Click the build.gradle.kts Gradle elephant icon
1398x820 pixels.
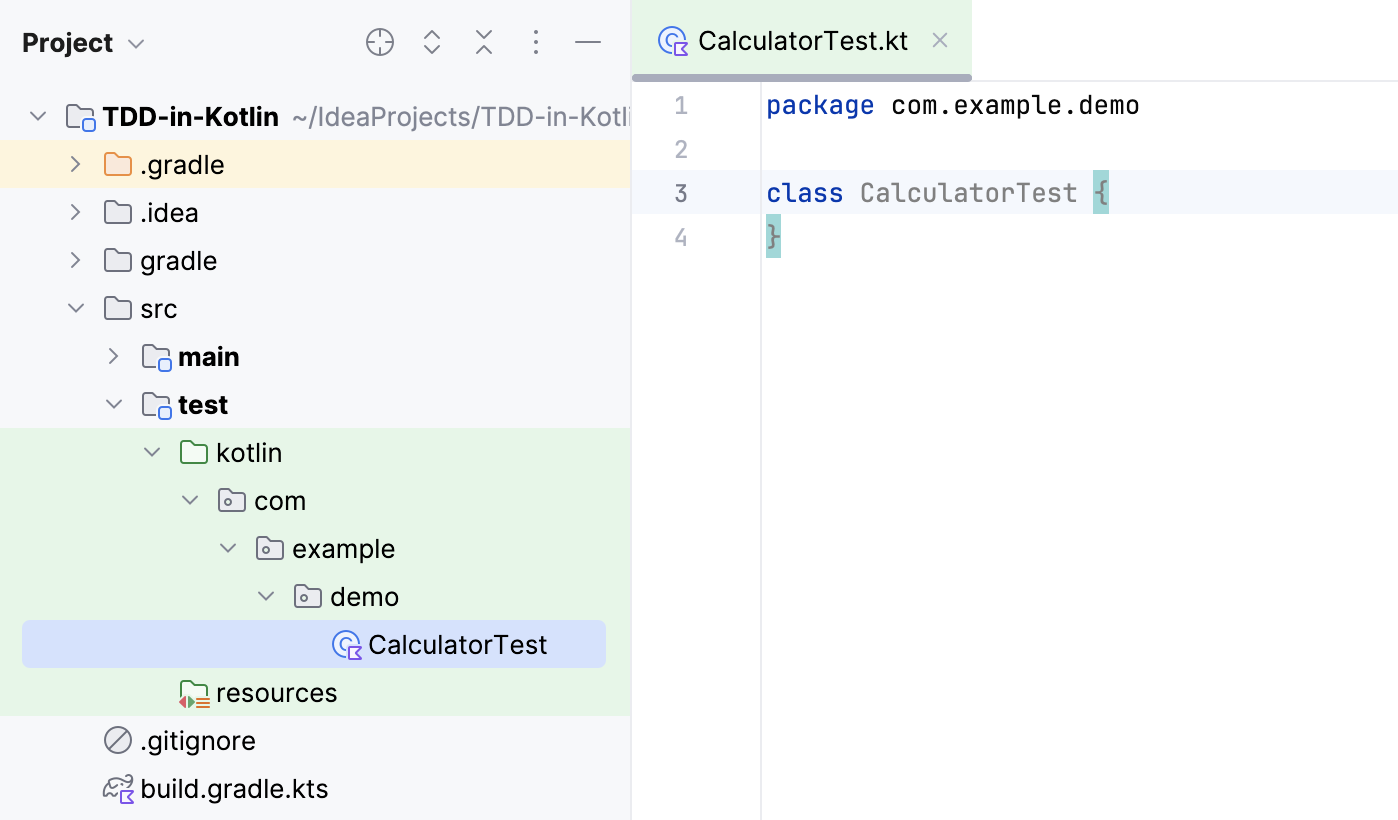(x=117, y=788)
